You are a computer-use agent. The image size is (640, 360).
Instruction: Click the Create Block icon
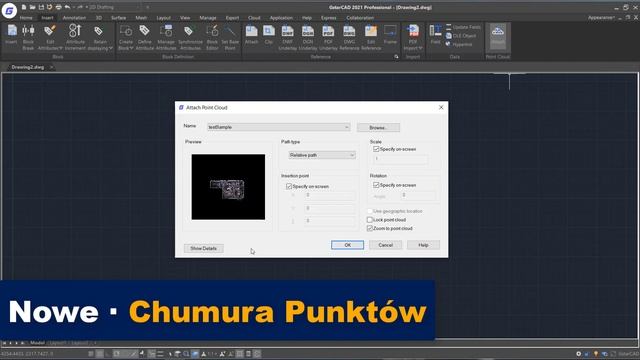(x=126, y=37)
